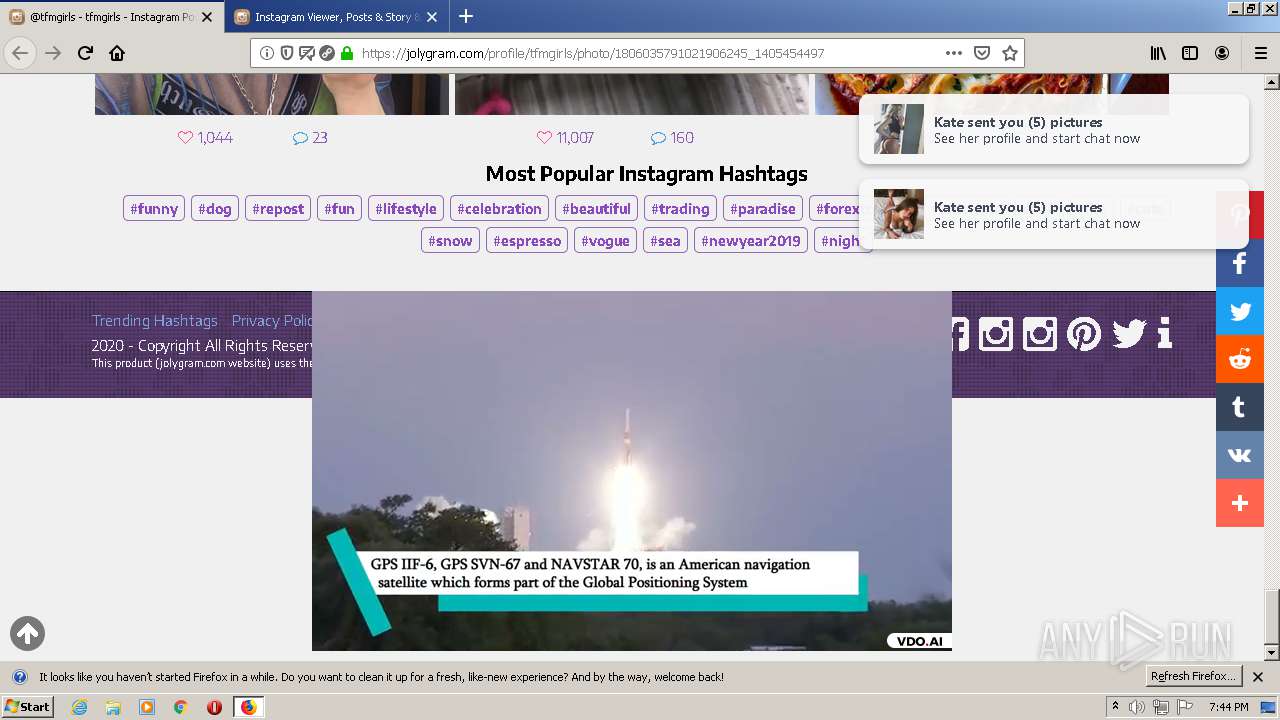Open page actions three-dot menu
Screen dimensions: 1280x720
(954, 53)
